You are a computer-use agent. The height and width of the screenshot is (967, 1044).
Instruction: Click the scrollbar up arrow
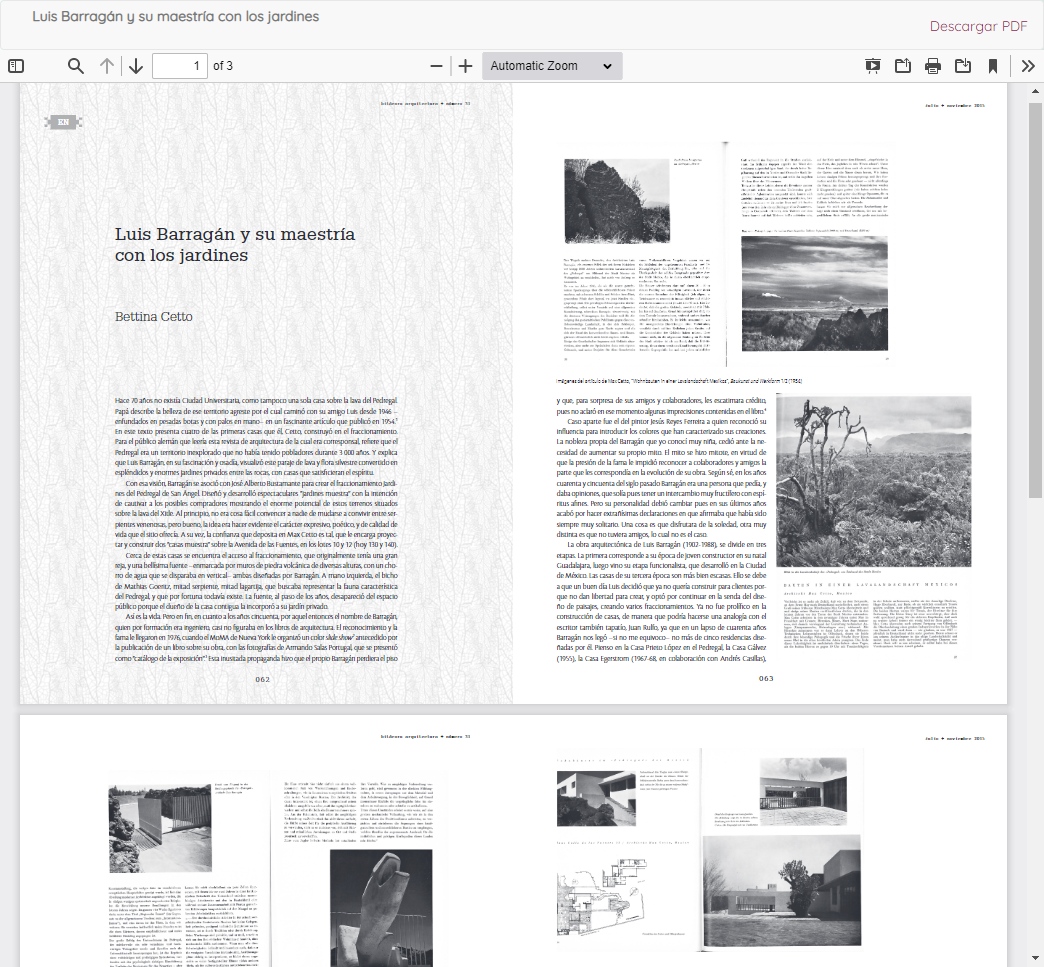[x=1035, y=91]
